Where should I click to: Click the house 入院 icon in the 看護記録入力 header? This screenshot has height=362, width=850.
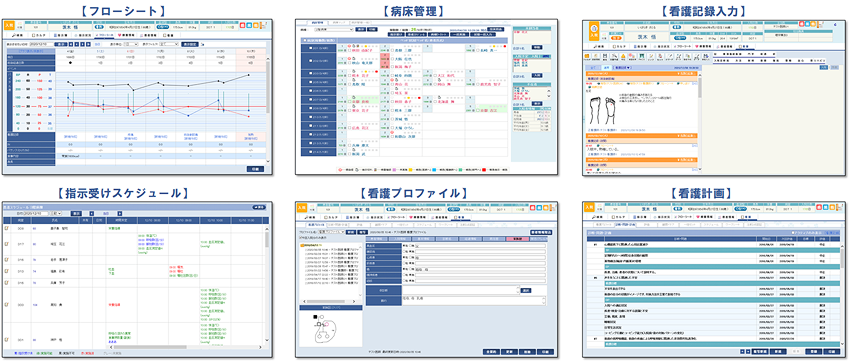point(594,30)
